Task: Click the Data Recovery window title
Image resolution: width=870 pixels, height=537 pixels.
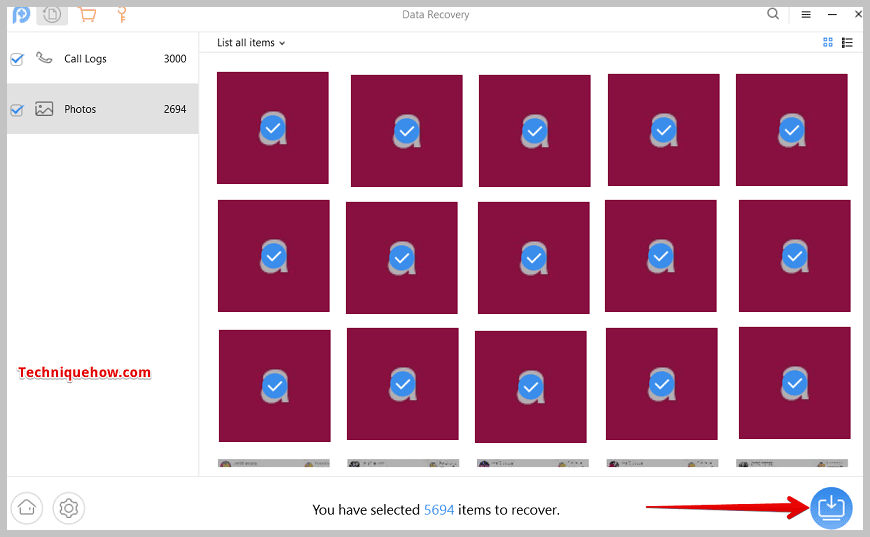Action: point(436,14)
